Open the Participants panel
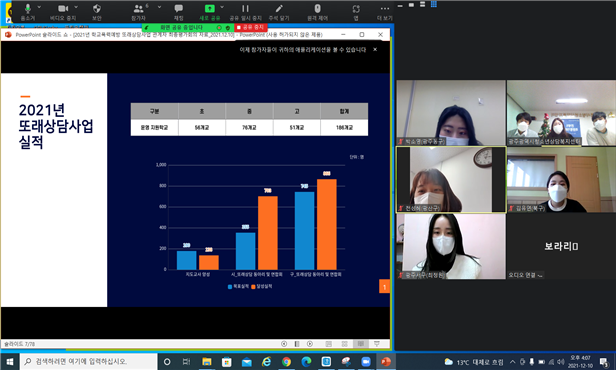This screenshot has height=370, width=616. tap(138, 12)
